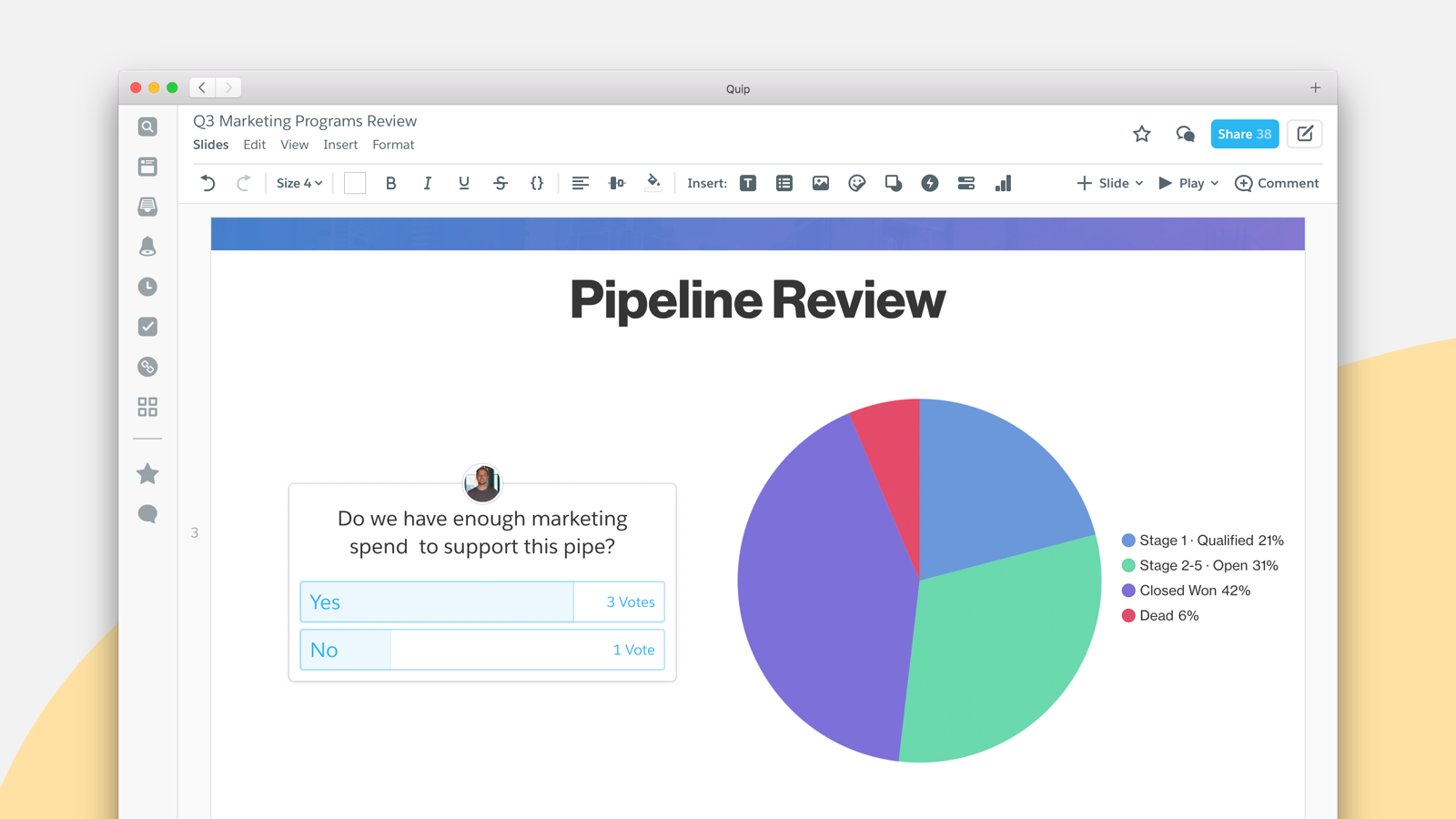
Task: Click the Share 38 button
Action: 1244,134
